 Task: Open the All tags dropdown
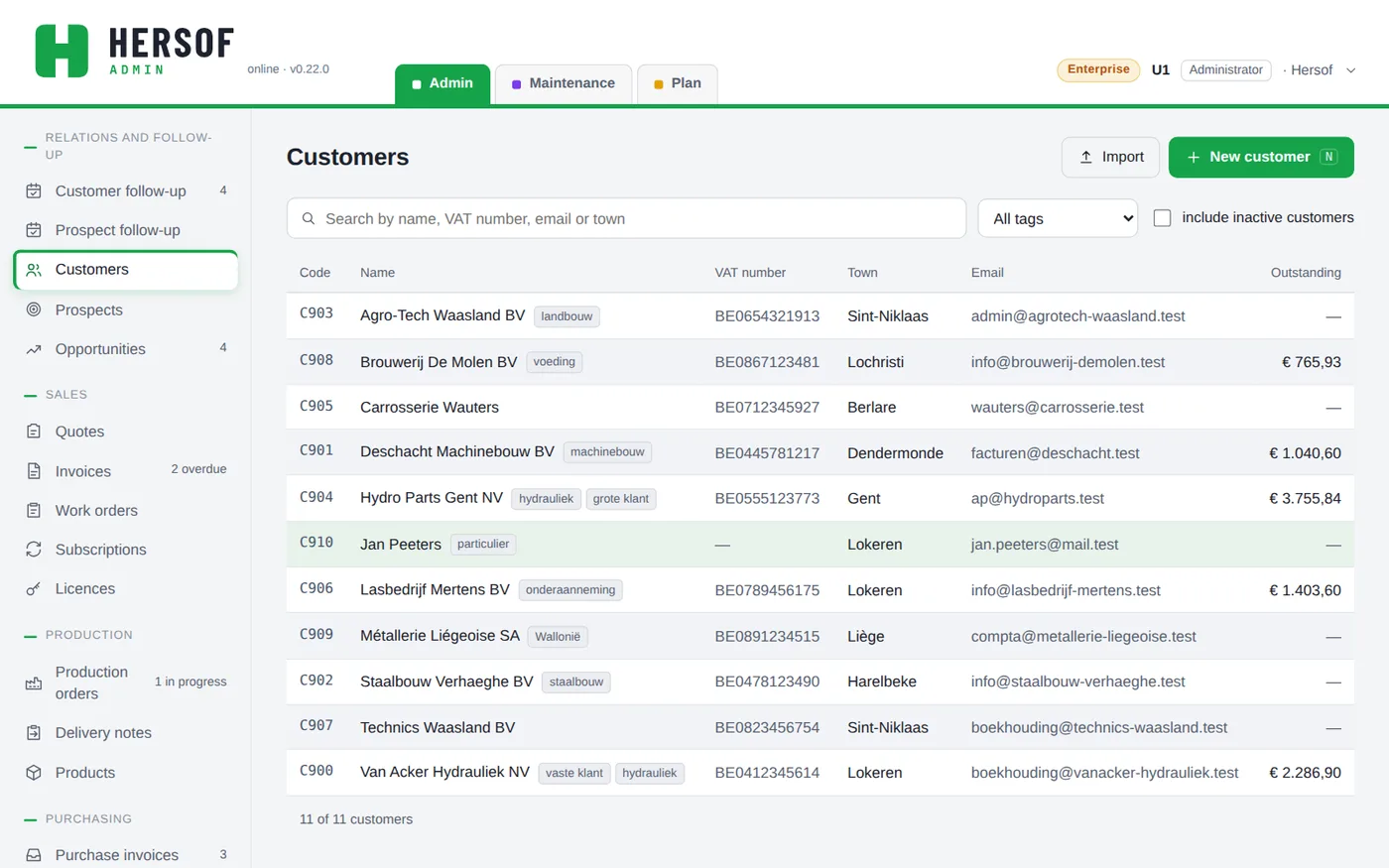tap(1058, 218)
